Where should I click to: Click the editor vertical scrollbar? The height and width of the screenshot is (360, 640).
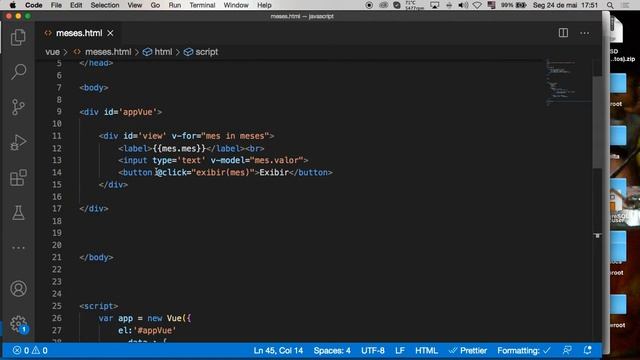click(597, 122)
